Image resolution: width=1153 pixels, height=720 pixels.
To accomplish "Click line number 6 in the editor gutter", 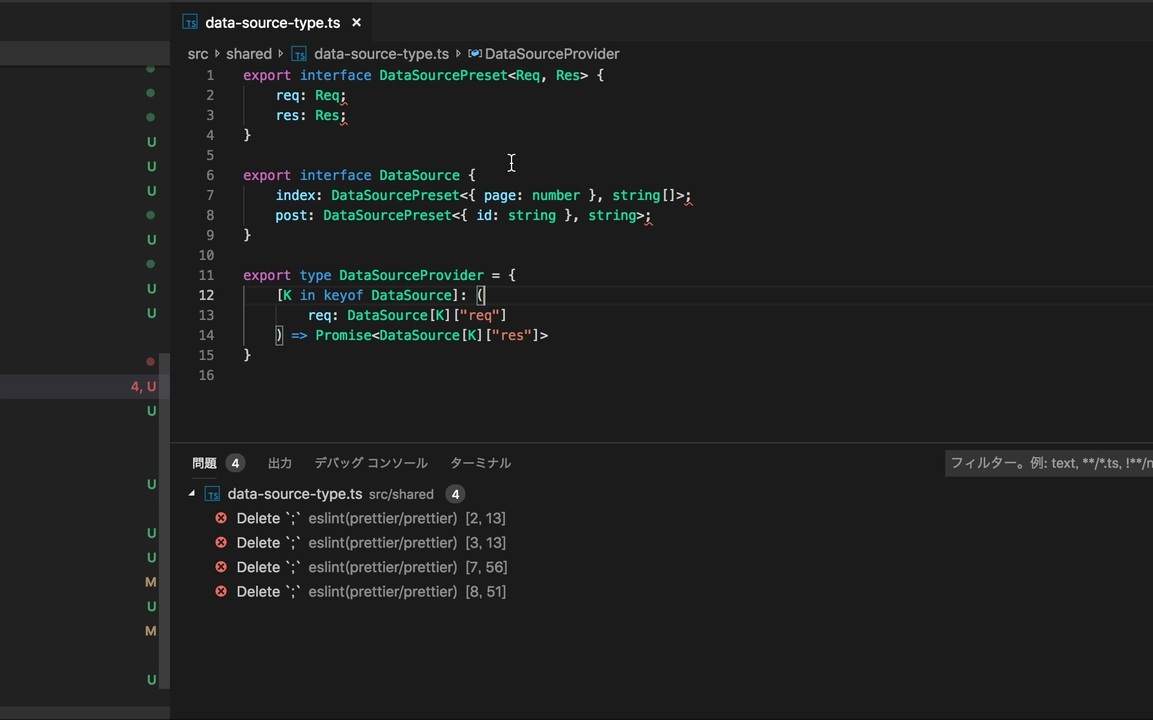I will pos(210,175).
